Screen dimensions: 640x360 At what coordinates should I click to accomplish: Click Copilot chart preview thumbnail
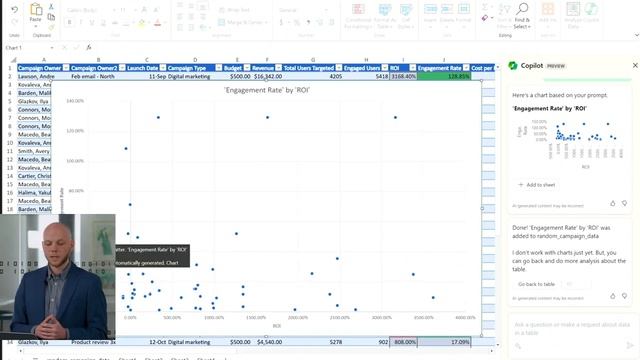pos(569,143)
